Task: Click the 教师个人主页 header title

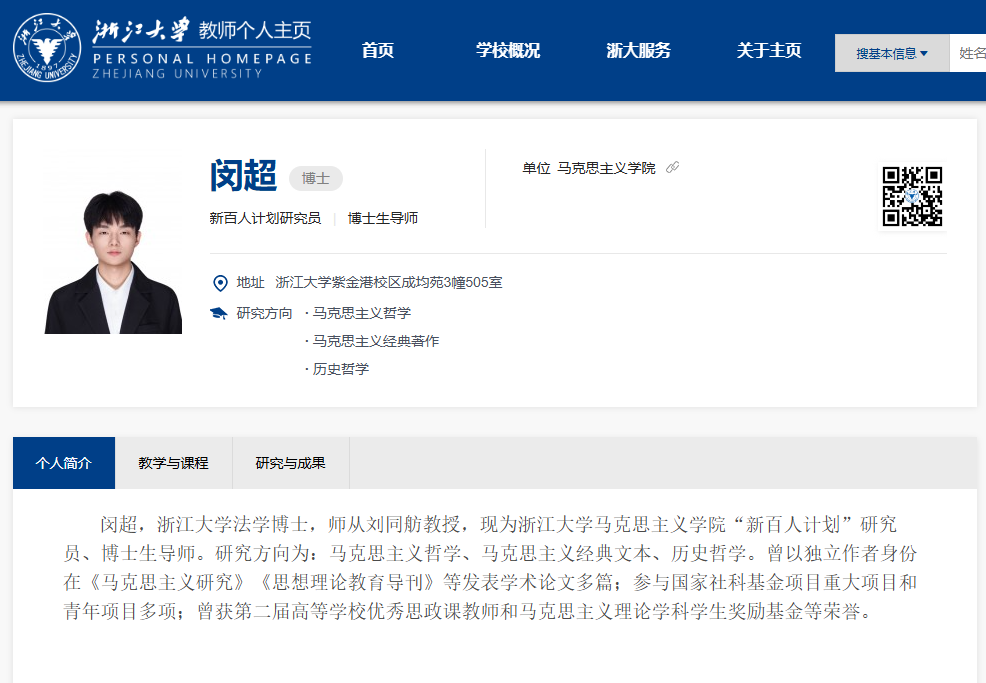Action: point(255,30)
